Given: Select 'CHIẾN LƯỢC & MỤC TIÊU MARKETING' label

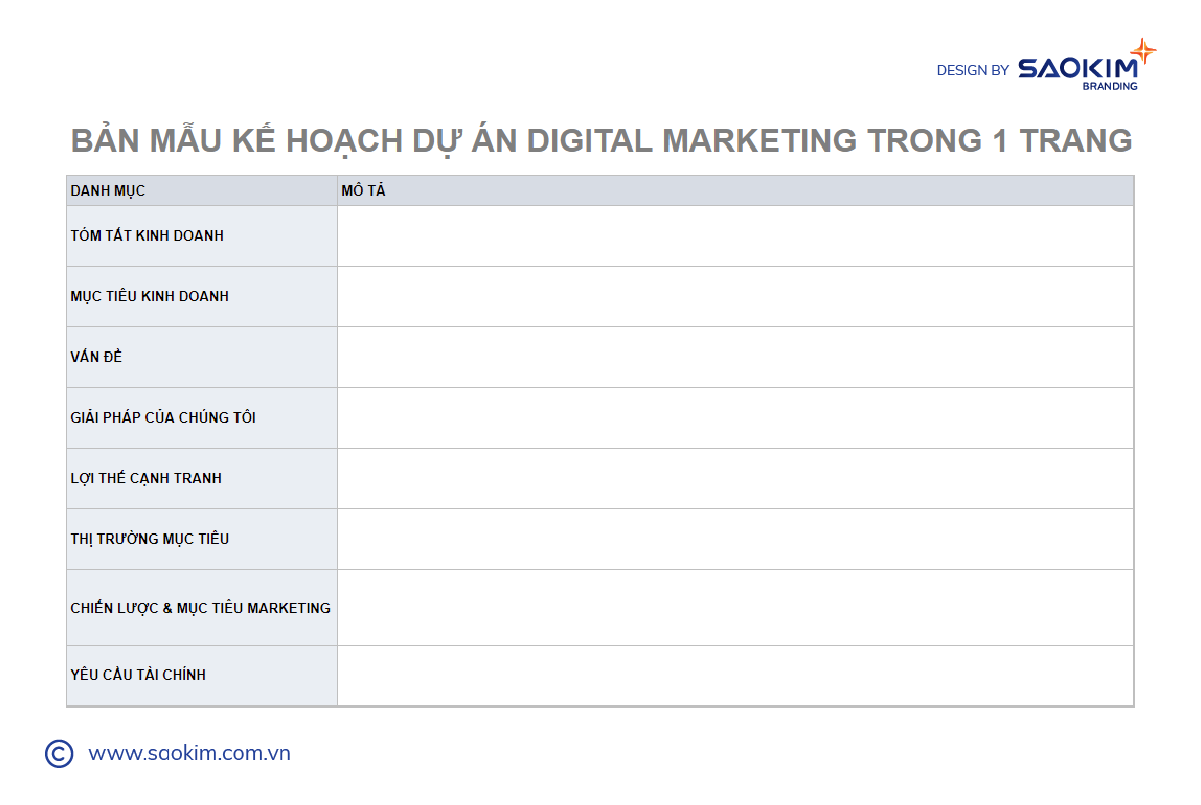Looking at the screenshot, I should 200,607.
